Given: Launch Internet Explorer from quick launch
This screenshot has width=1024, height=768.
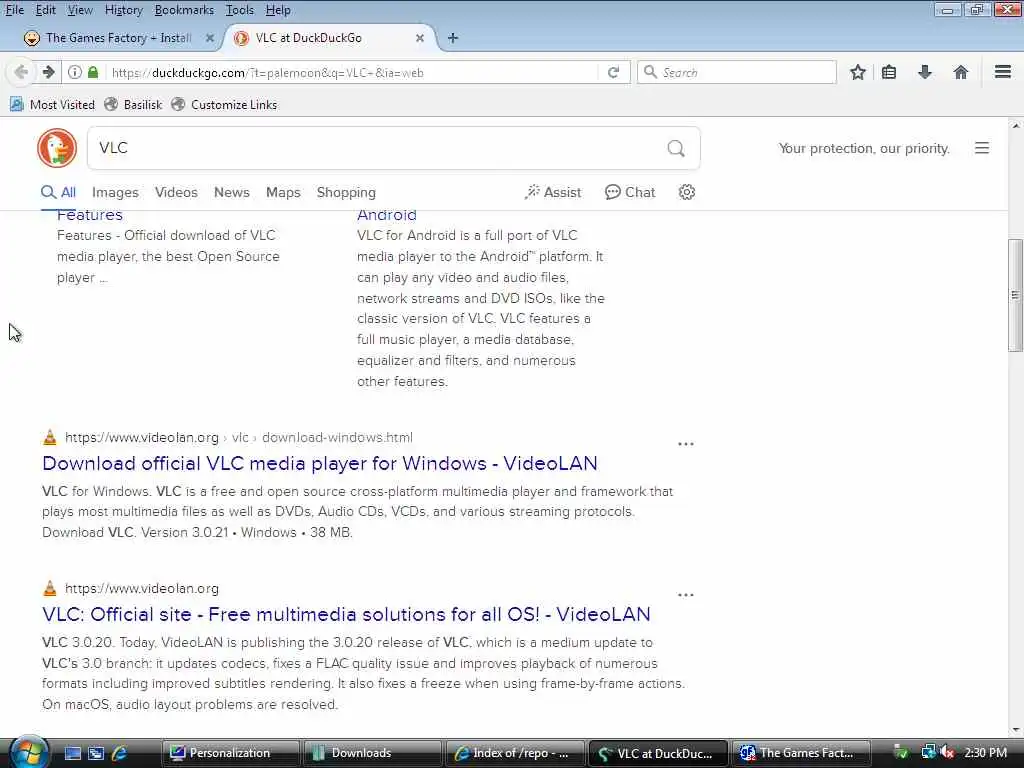Looking at the screenshot, I should point(120,753).
